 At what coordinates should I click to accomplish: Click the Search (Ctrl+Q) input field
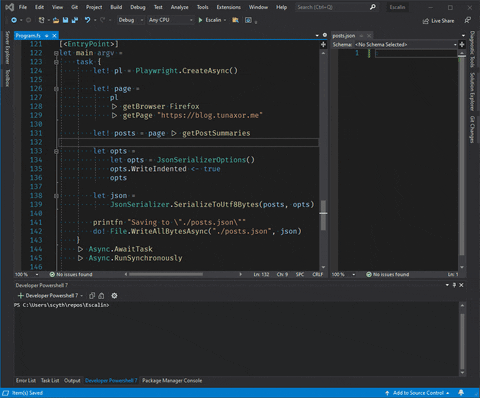pos(333,7)
